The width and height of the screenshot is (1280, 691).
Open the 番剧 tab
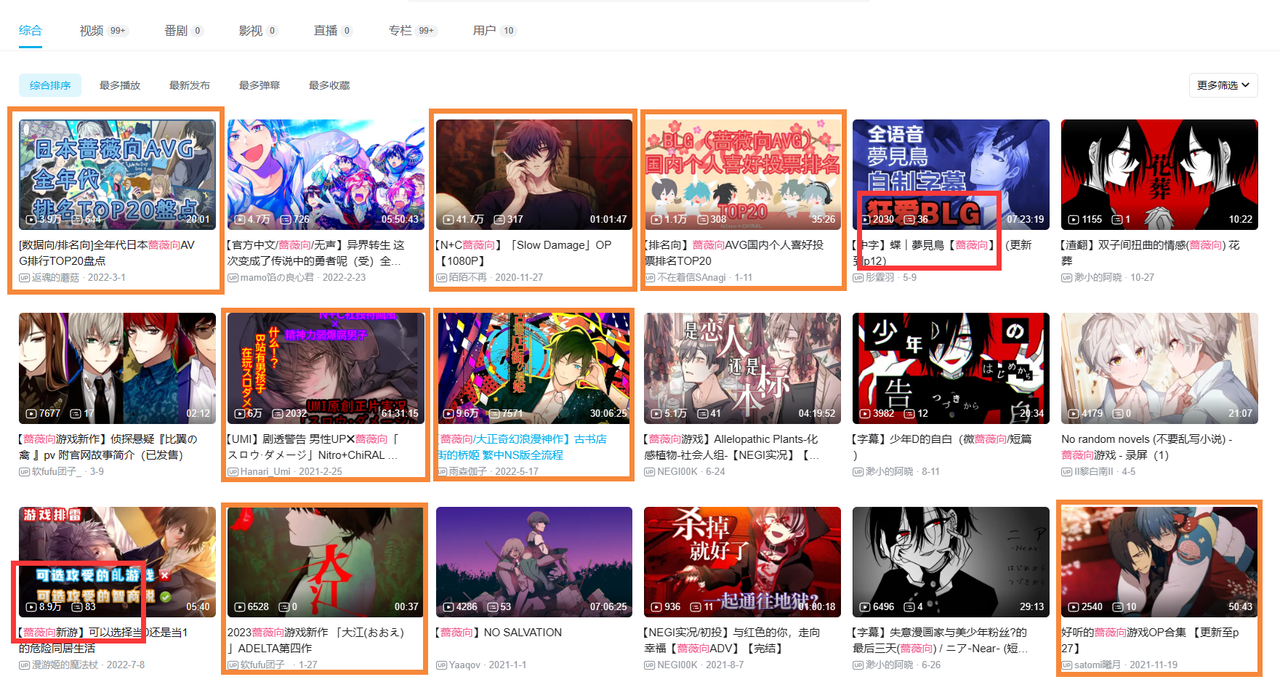pos(184,31)
